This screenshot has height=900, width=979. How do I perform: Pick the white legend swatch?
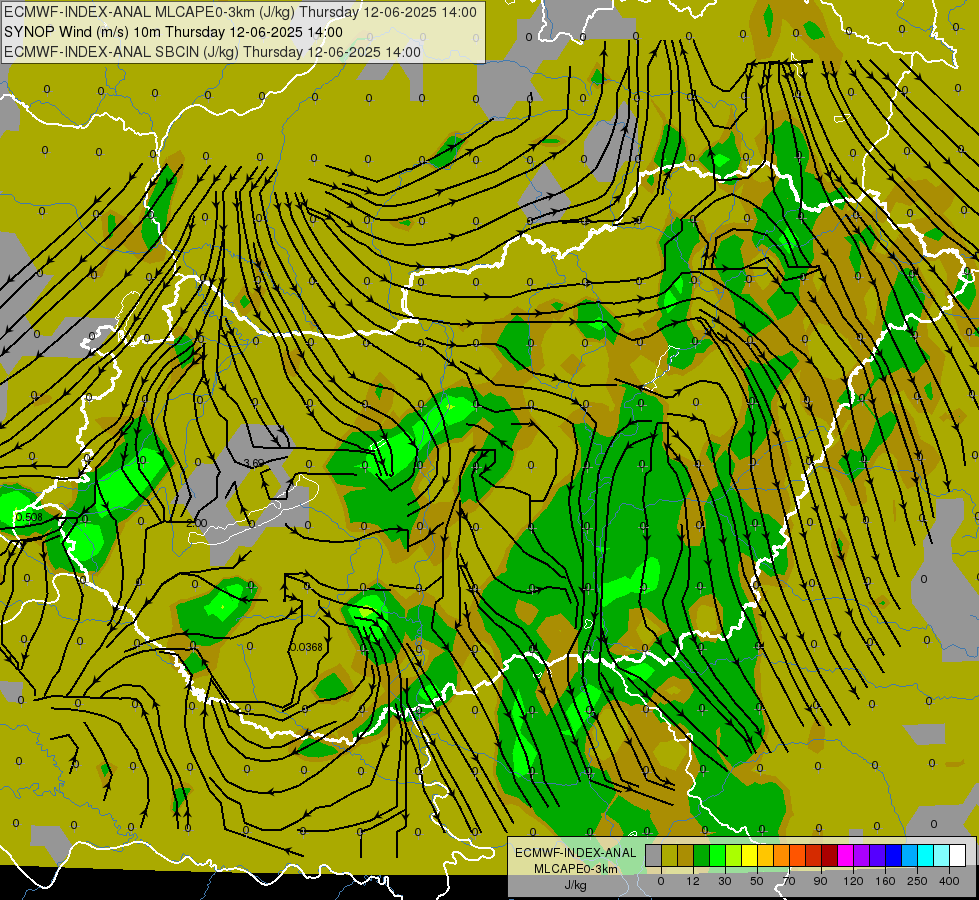tap(958, 855)
